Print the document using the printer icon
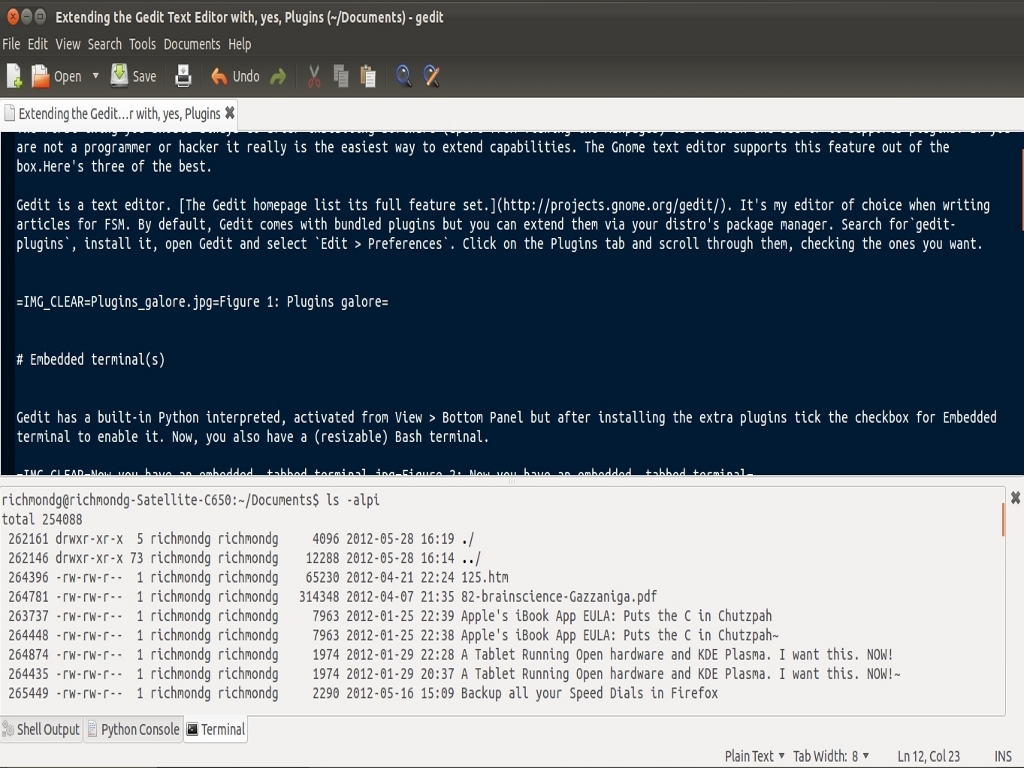Screen dimensions: 1024x768 click(x=184, y=76)
